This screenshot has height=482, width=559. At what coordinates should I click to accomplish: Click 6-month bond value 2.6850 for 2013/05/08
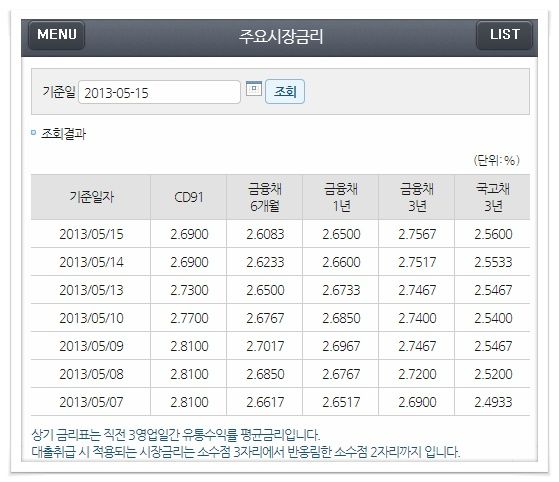pos(265,374)
